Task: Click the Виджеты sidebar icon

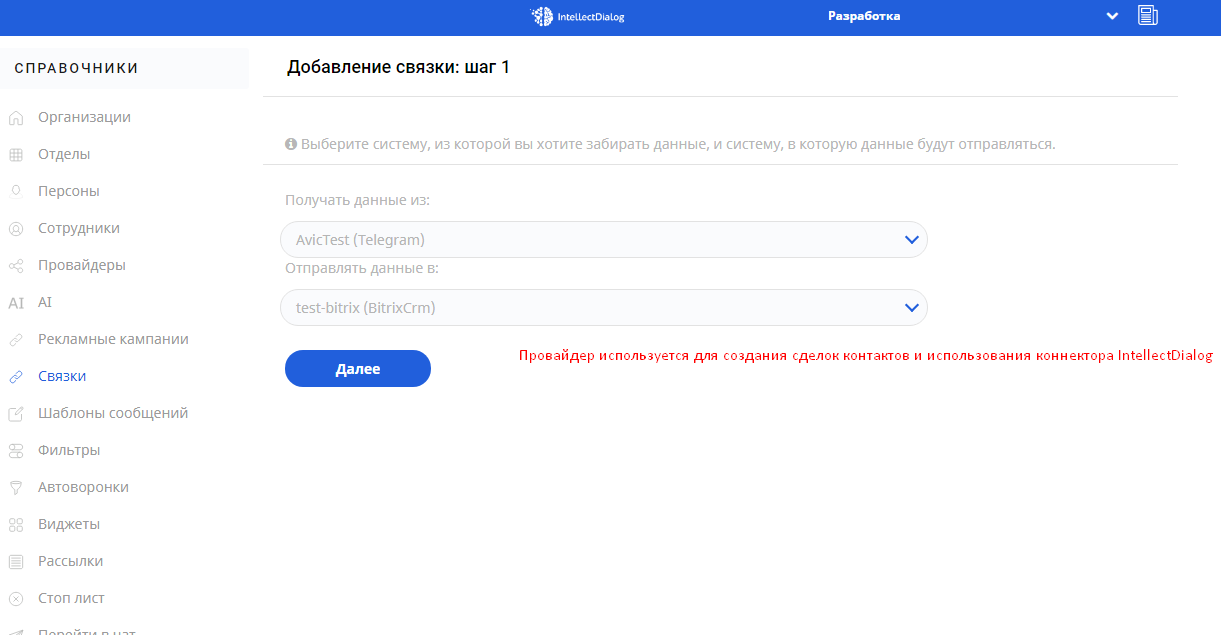Action: click(16, 525)
